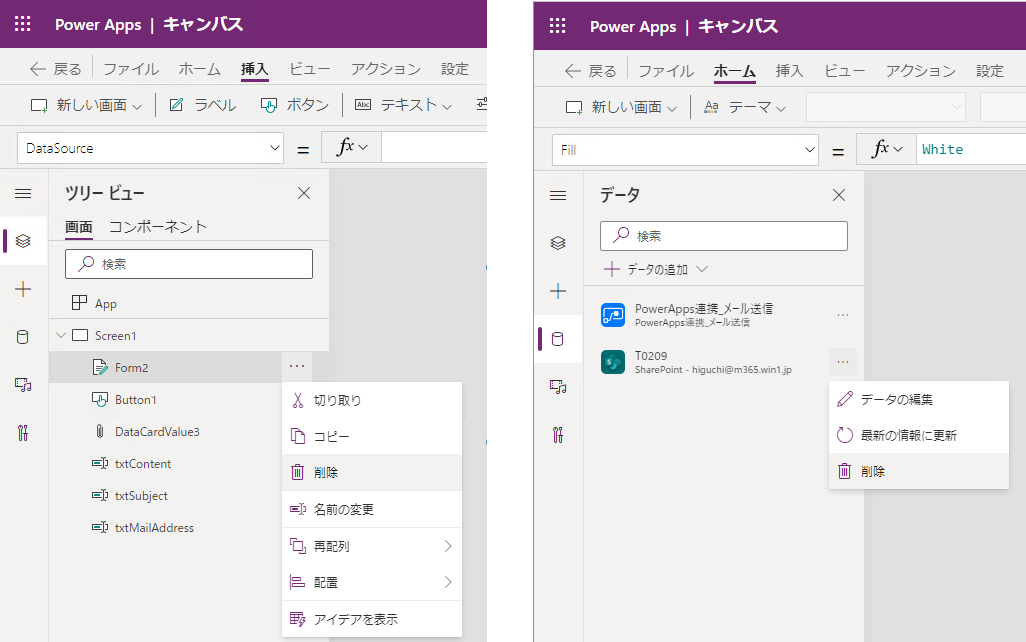Open advanced tools icon in the left window sidebar
1026x642 pixels.
coord(23,433)
